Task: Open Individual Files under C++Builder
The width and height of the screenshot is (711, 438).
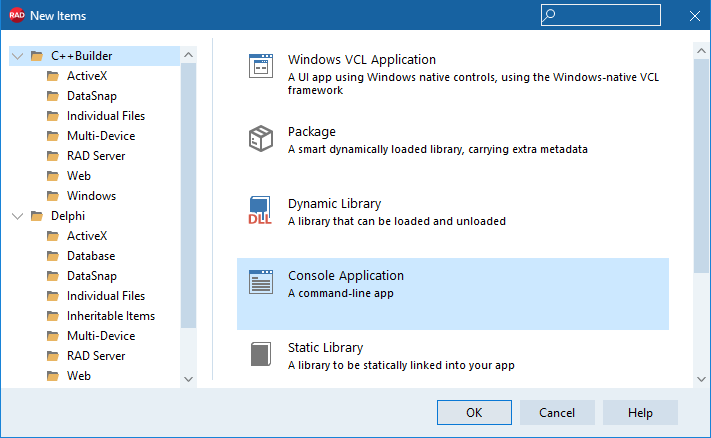Action: click(106, 116)
